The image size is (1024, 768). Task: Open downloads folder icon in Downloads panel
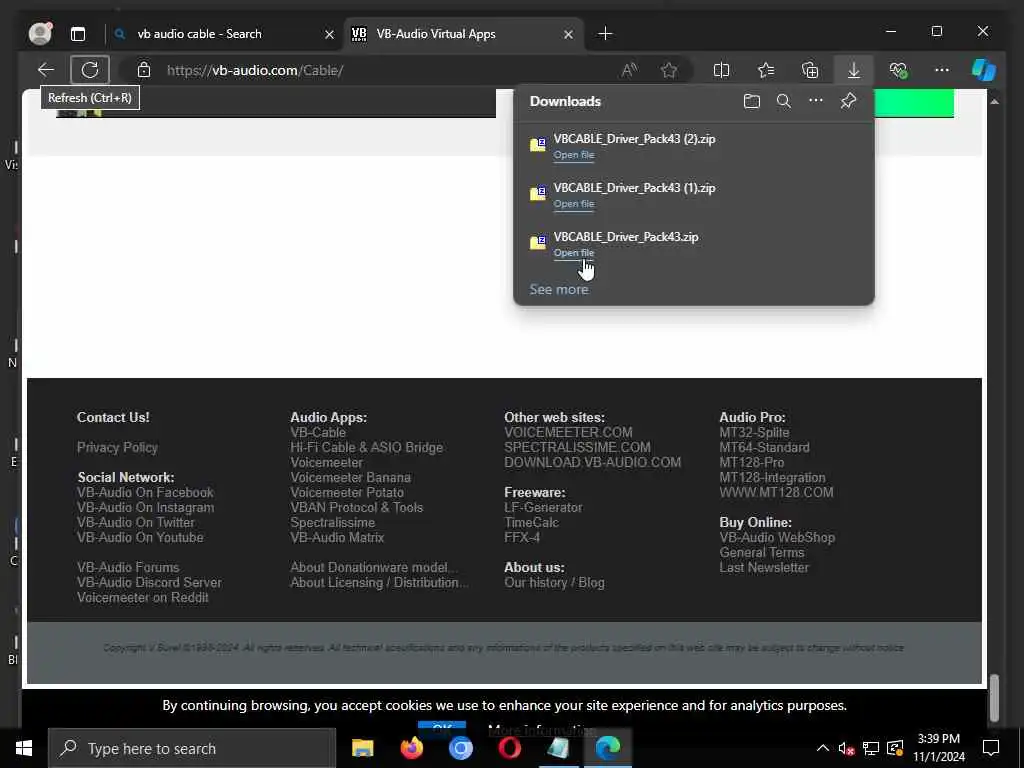[x=752, y=101]
